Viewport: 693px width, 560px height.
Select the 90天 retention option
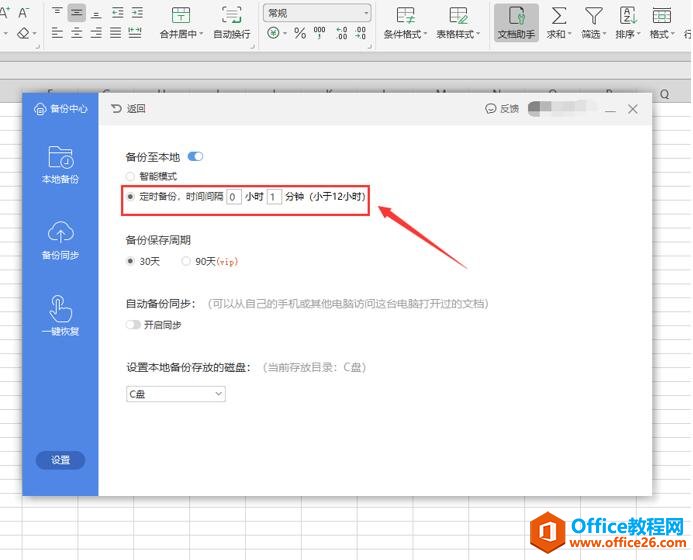click(x=186, y=261)
